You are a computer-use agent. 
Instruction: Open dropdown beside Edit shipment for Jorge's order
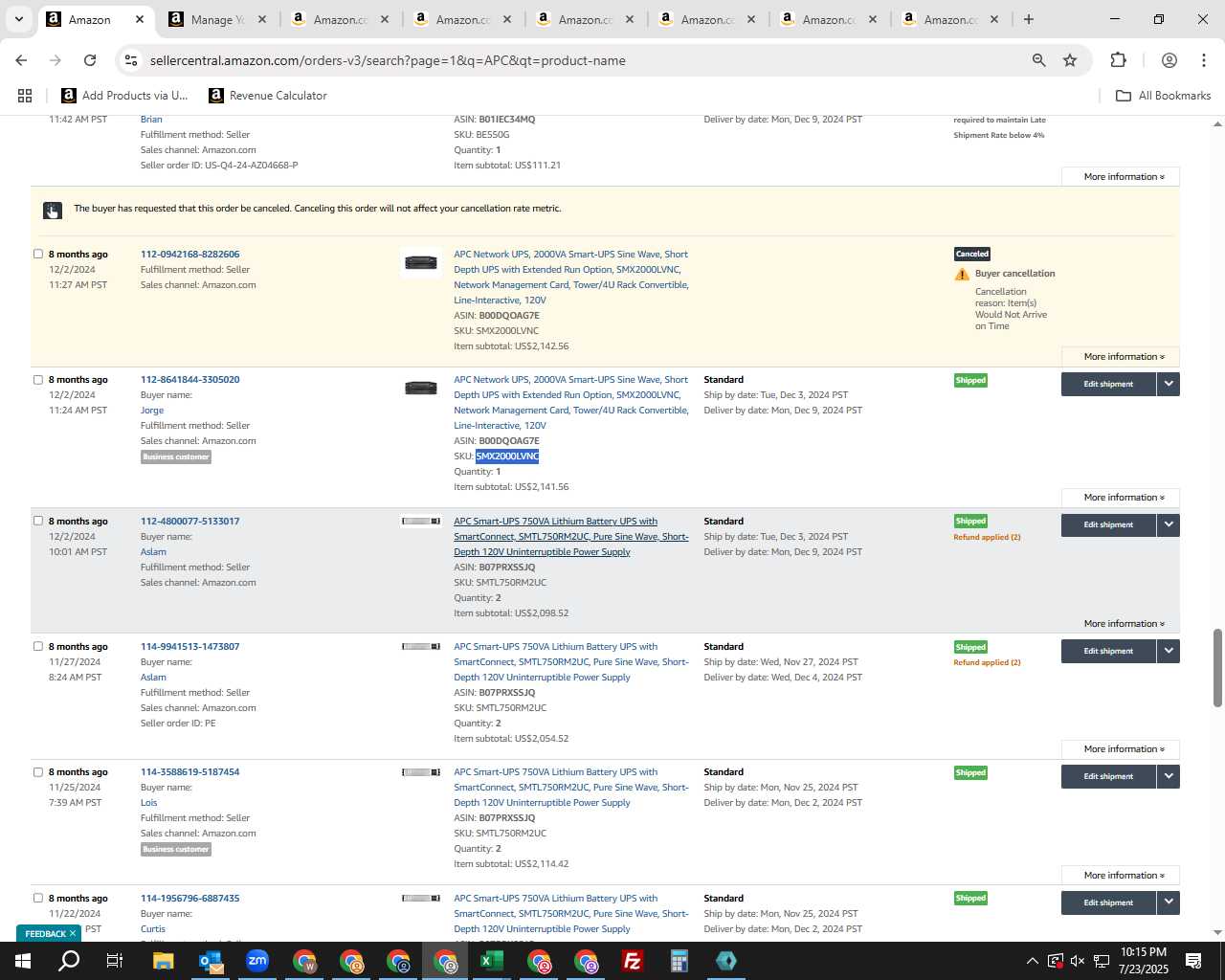pos(1169,384)
